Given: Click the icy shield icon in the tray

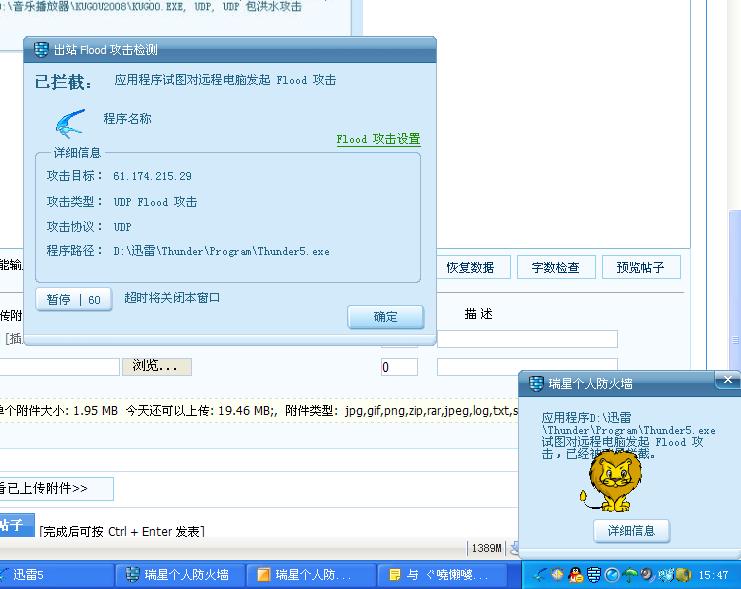Looking at the screenshot, I should pos(666,575).
